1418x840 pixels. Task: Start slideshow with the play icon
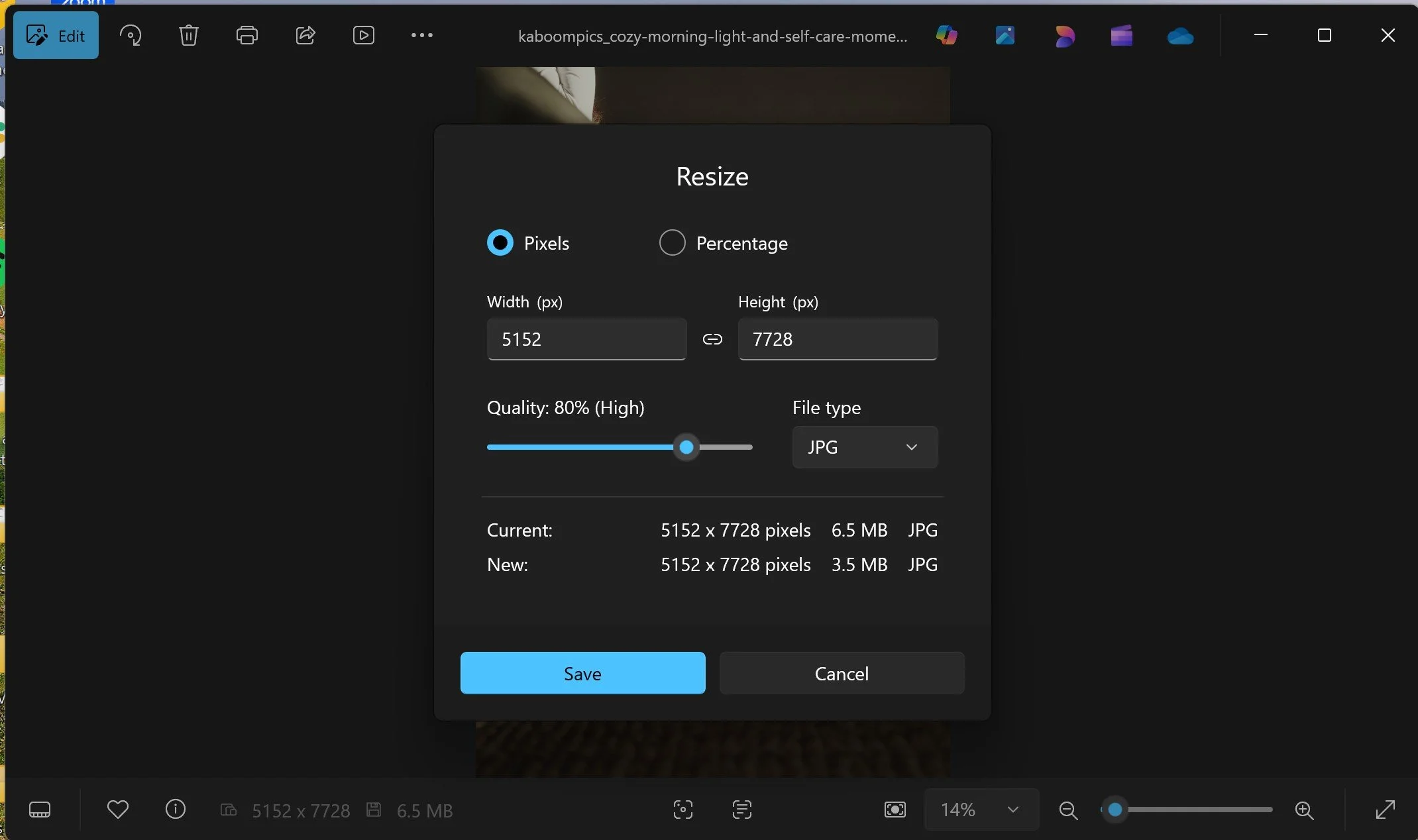point(363,35)
